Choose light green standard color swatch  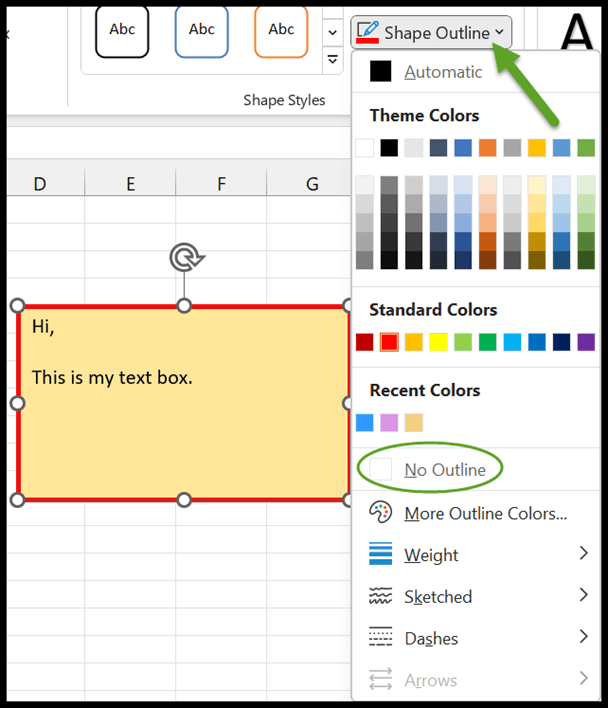pos(463,342)
